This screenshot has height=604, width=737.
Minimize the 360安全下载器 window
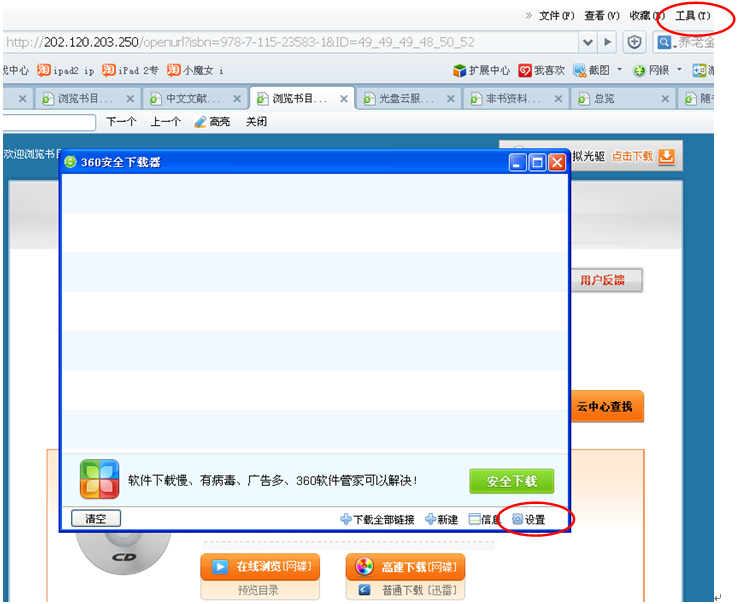click(517, 163)
